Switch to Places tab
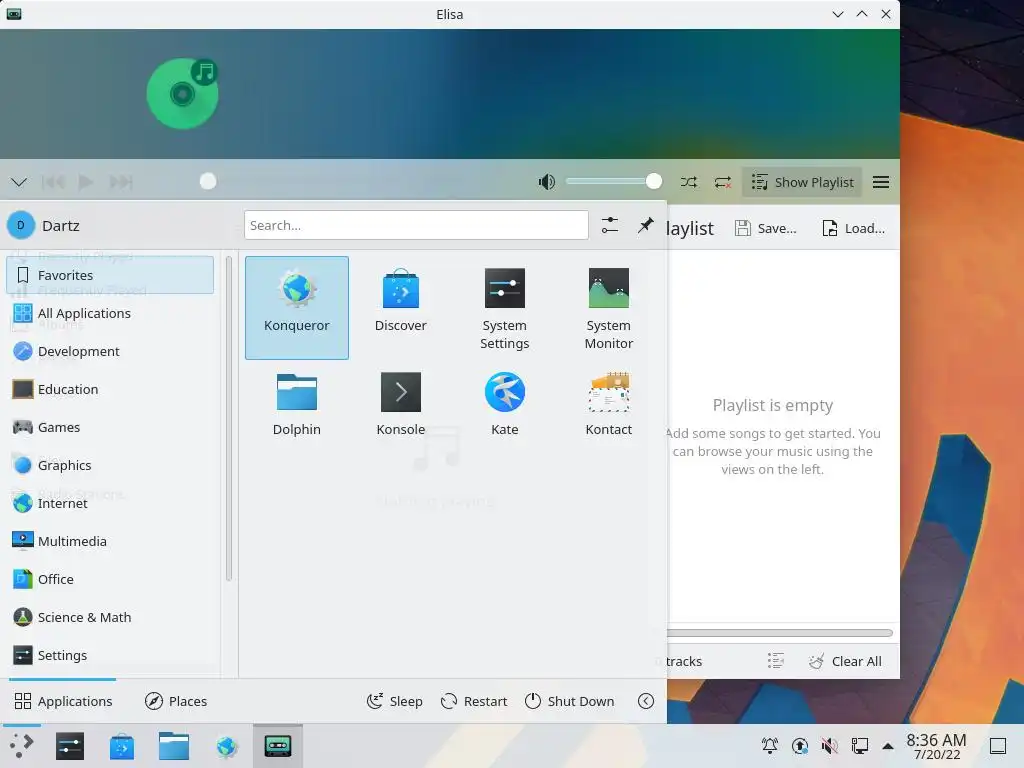The height and width of the screenshot is (768, 1024). tap(176, 701)
